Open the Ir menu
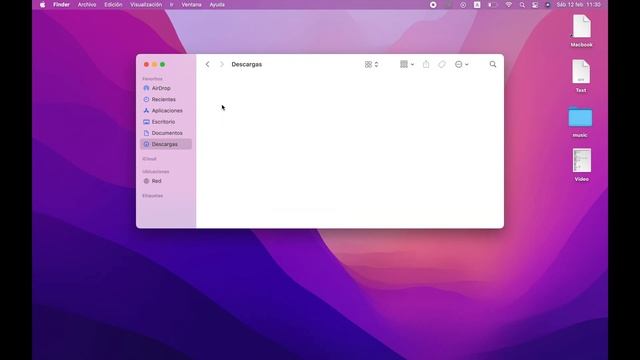 tap(171, 5)
